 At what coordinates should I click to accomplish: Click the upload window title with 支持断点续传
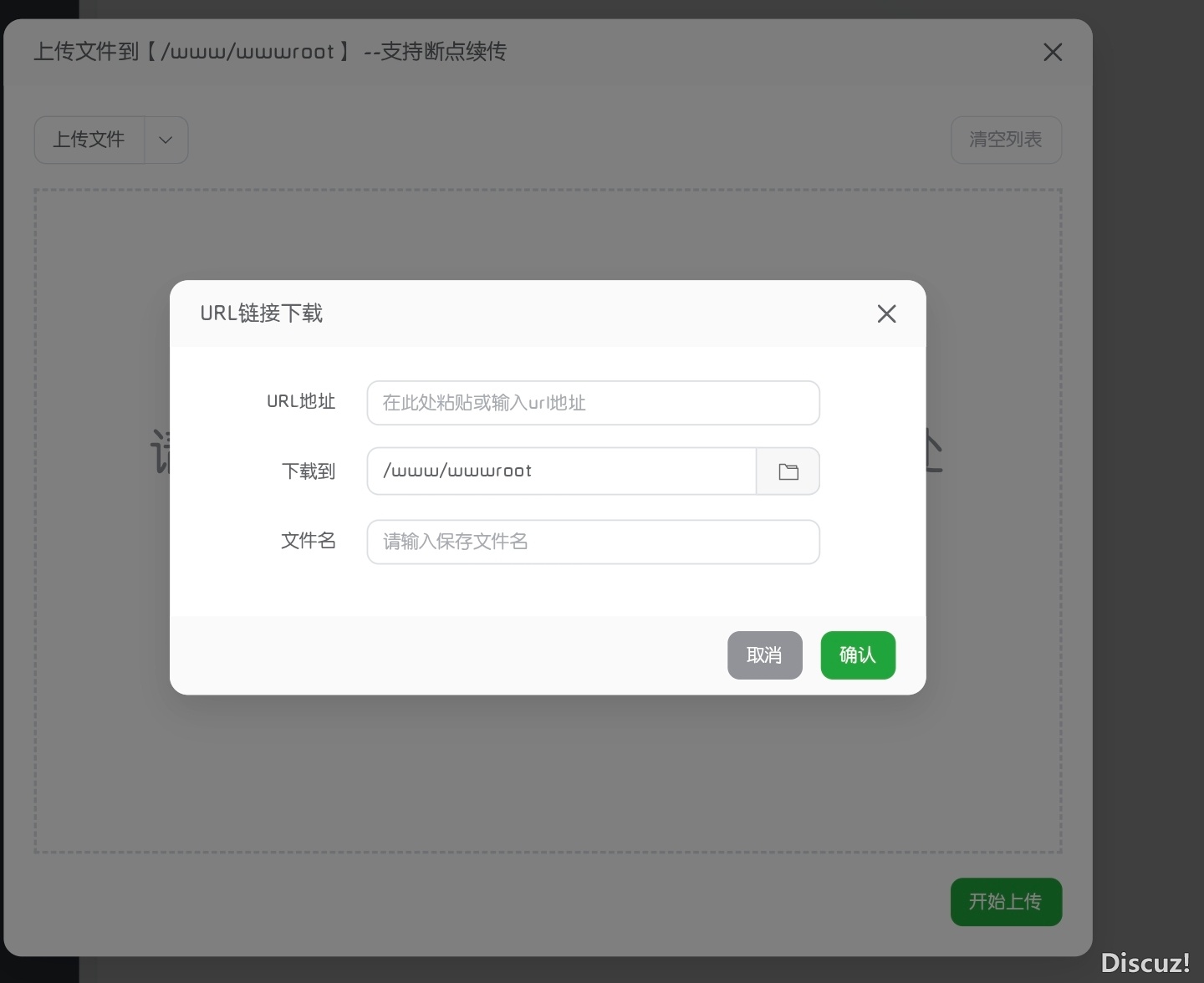tap(270, 52)
